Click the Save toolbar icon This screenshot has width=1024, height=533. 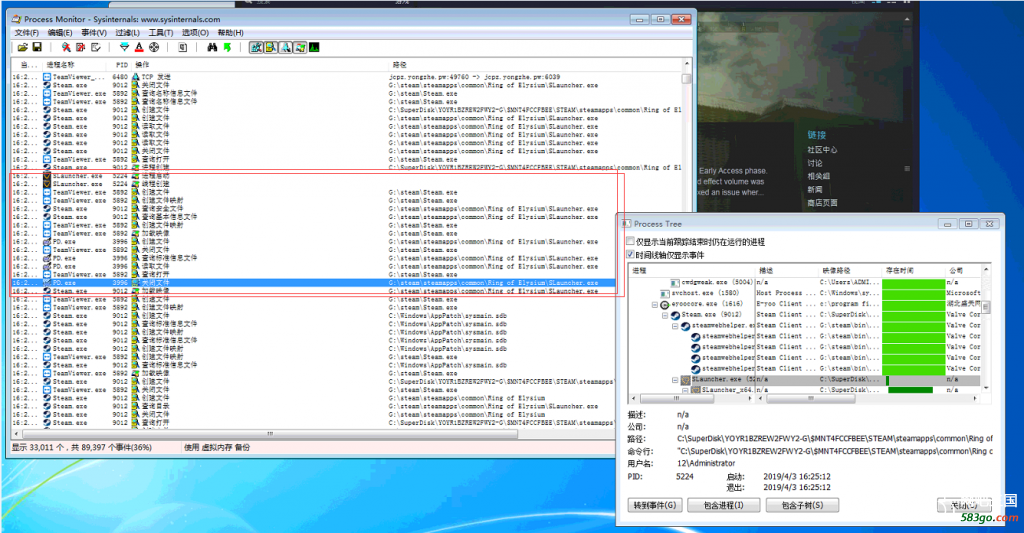pos(37,48)
